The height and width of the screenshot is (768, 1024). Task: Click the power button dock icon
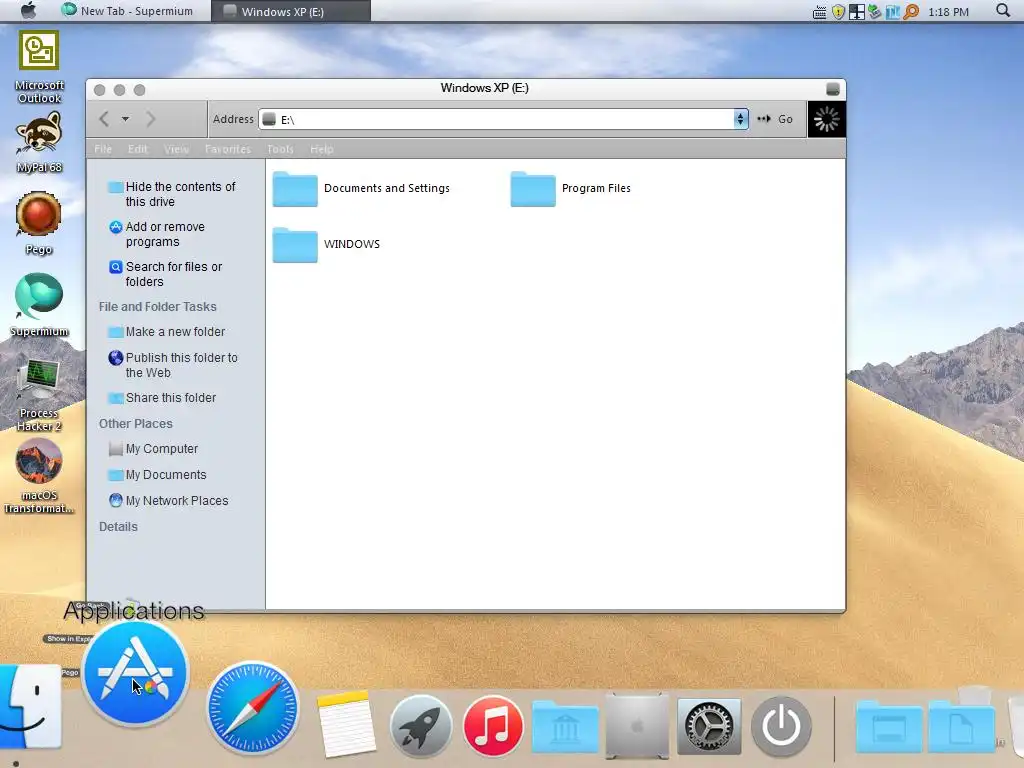pyautogui.click(x=781, y=726)
